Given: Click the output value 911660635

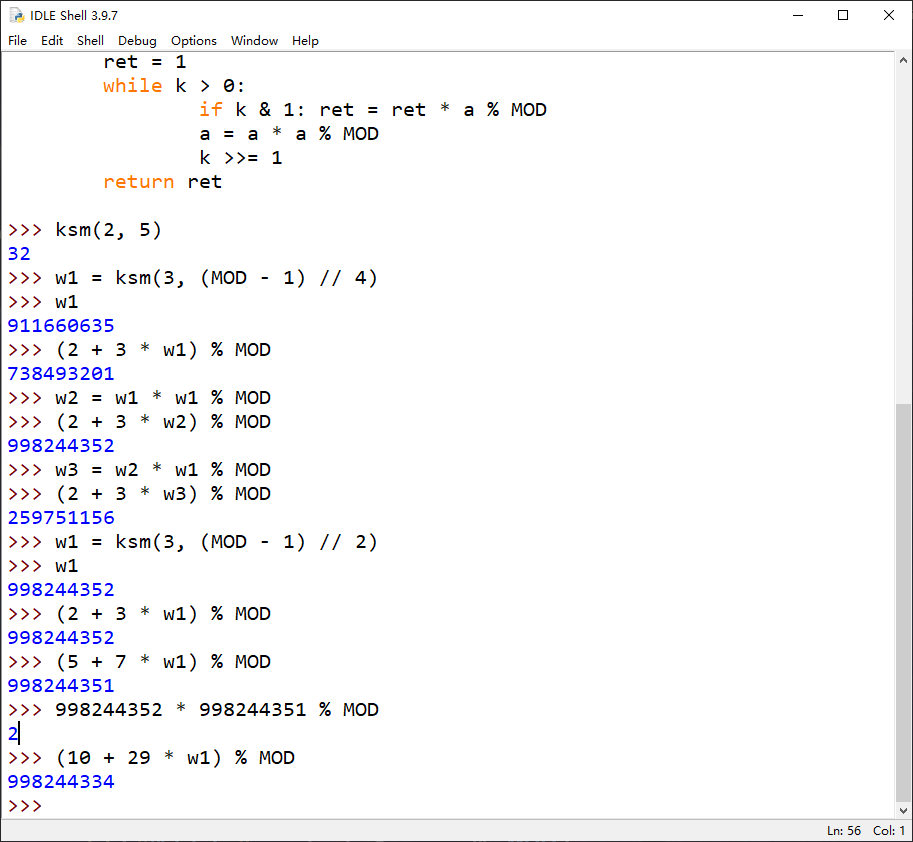Looking at the screenshot, I should (x=60, y=325).
